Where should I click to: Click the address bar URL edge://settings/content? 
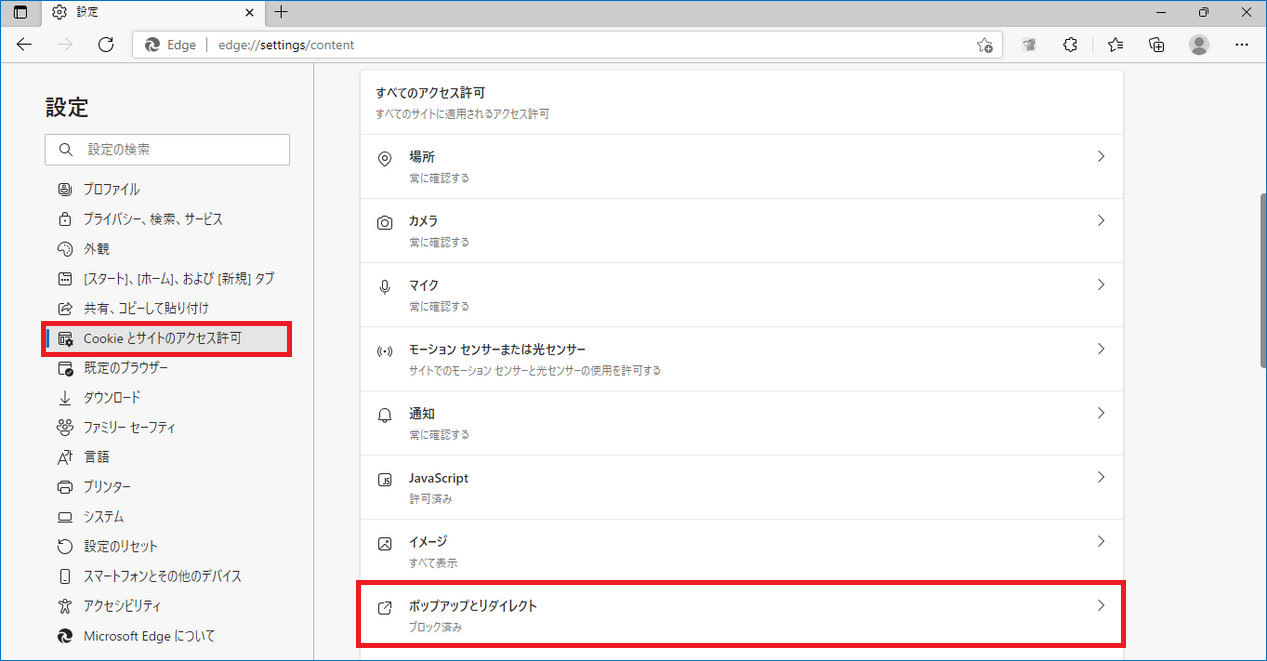pyautogui.click(x=286, y=45)
